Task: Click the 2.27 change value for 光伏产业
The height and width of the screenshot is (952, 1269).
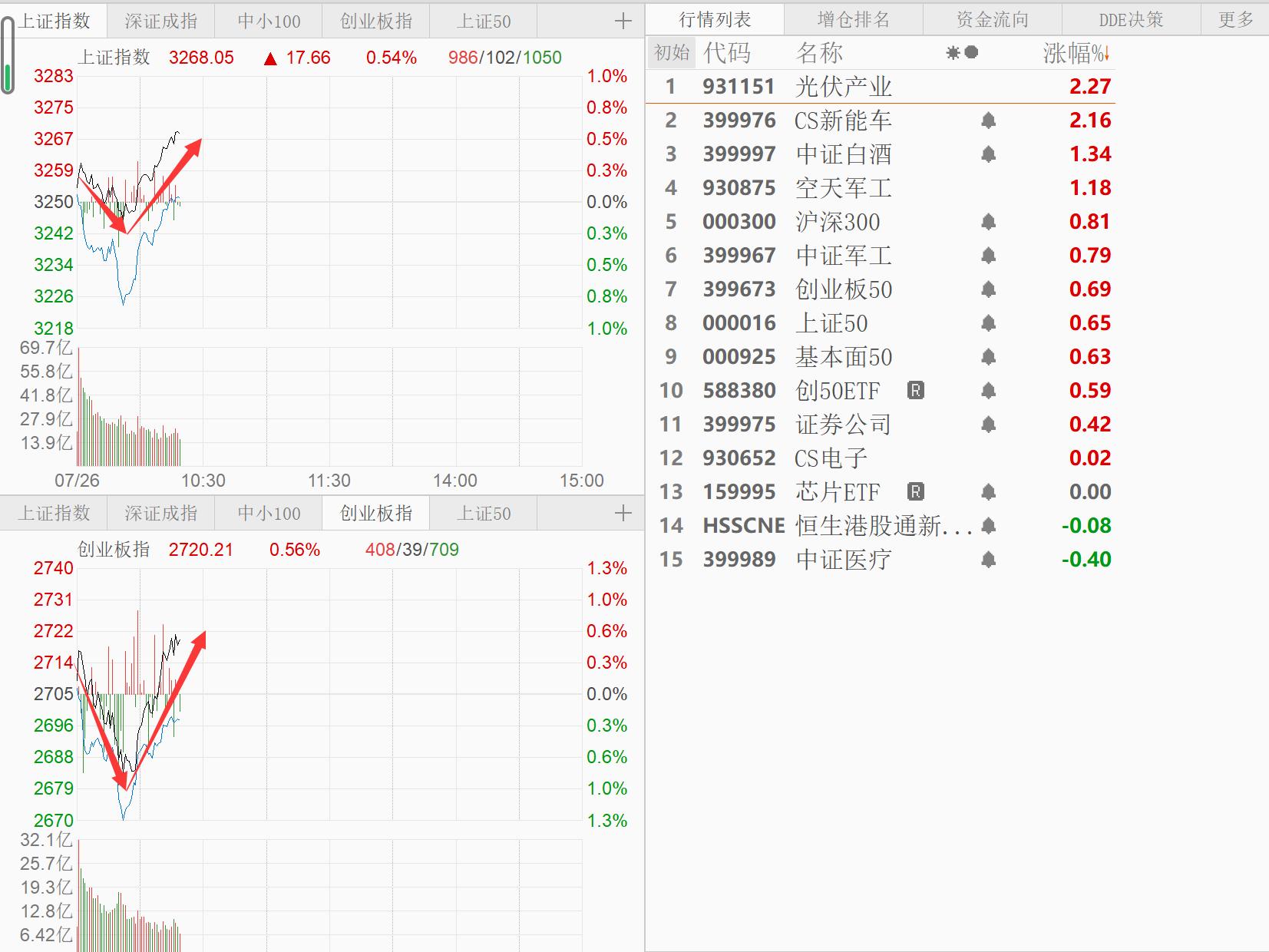Action: click(1090, 87)
